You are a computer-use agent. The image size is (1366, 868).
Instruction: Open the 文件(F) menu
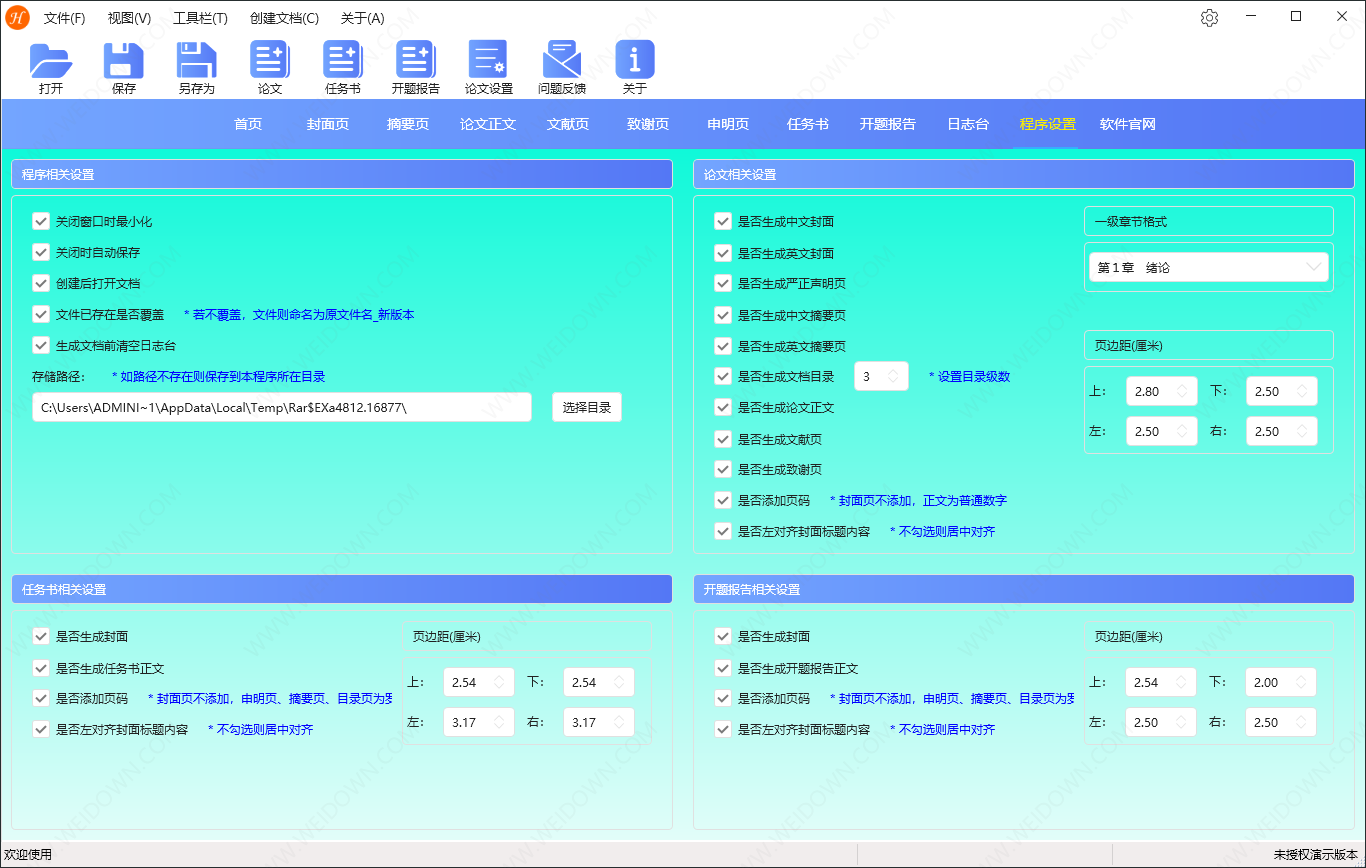point(65,18)
